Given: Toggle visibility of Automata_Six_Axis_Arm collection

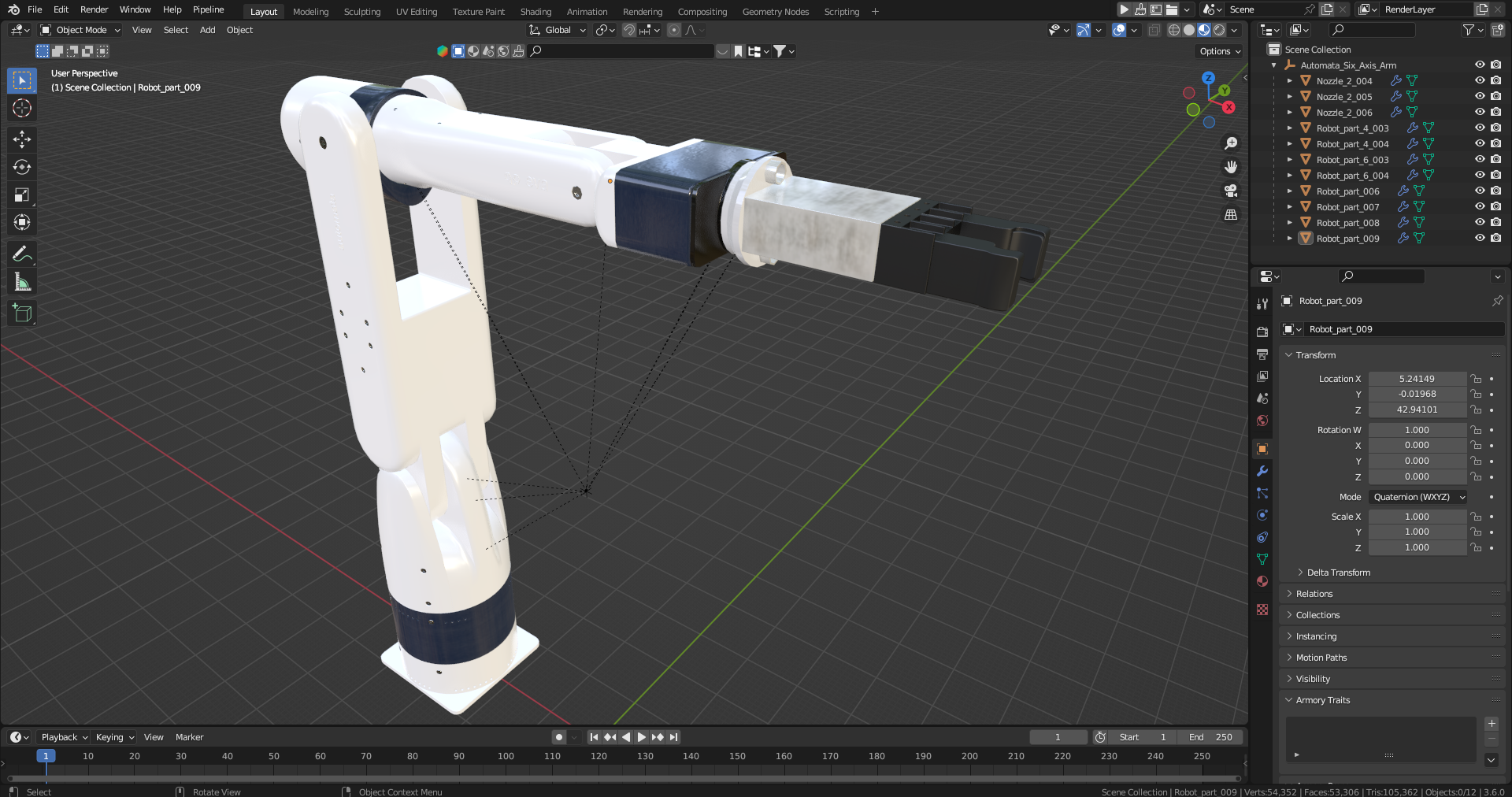Looking at the screenshot, I should (1480, 65).
